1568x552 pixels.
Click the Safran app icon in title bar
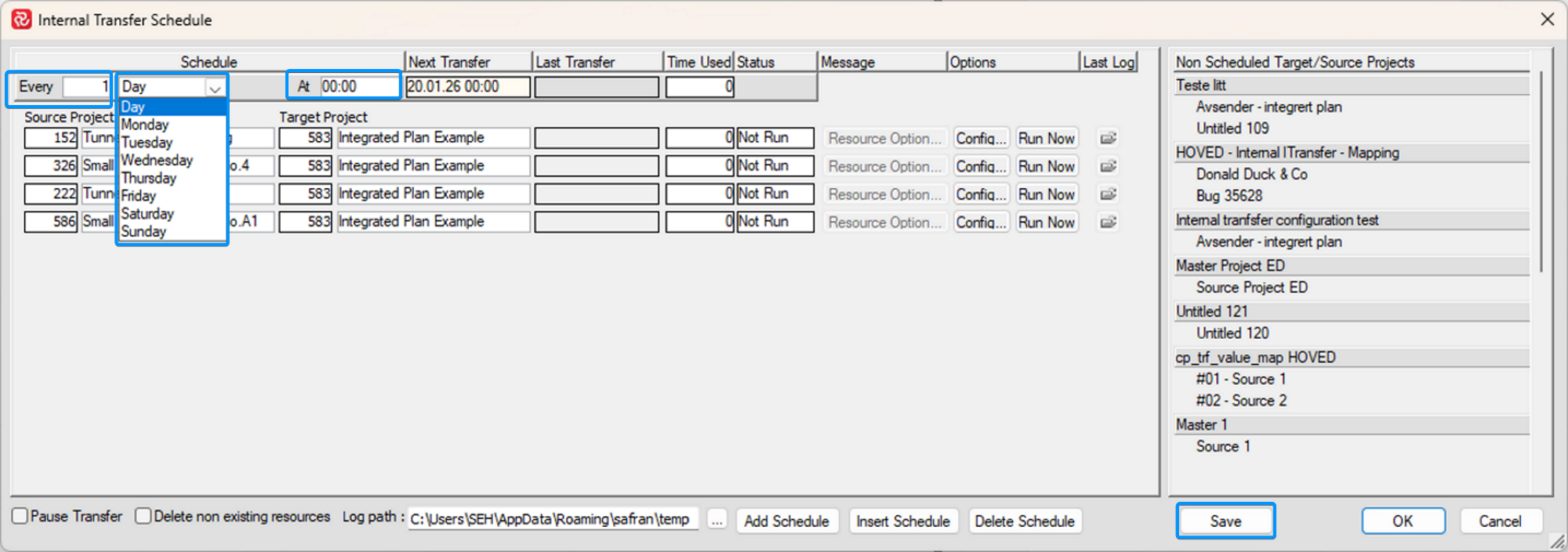click(21, 20)
